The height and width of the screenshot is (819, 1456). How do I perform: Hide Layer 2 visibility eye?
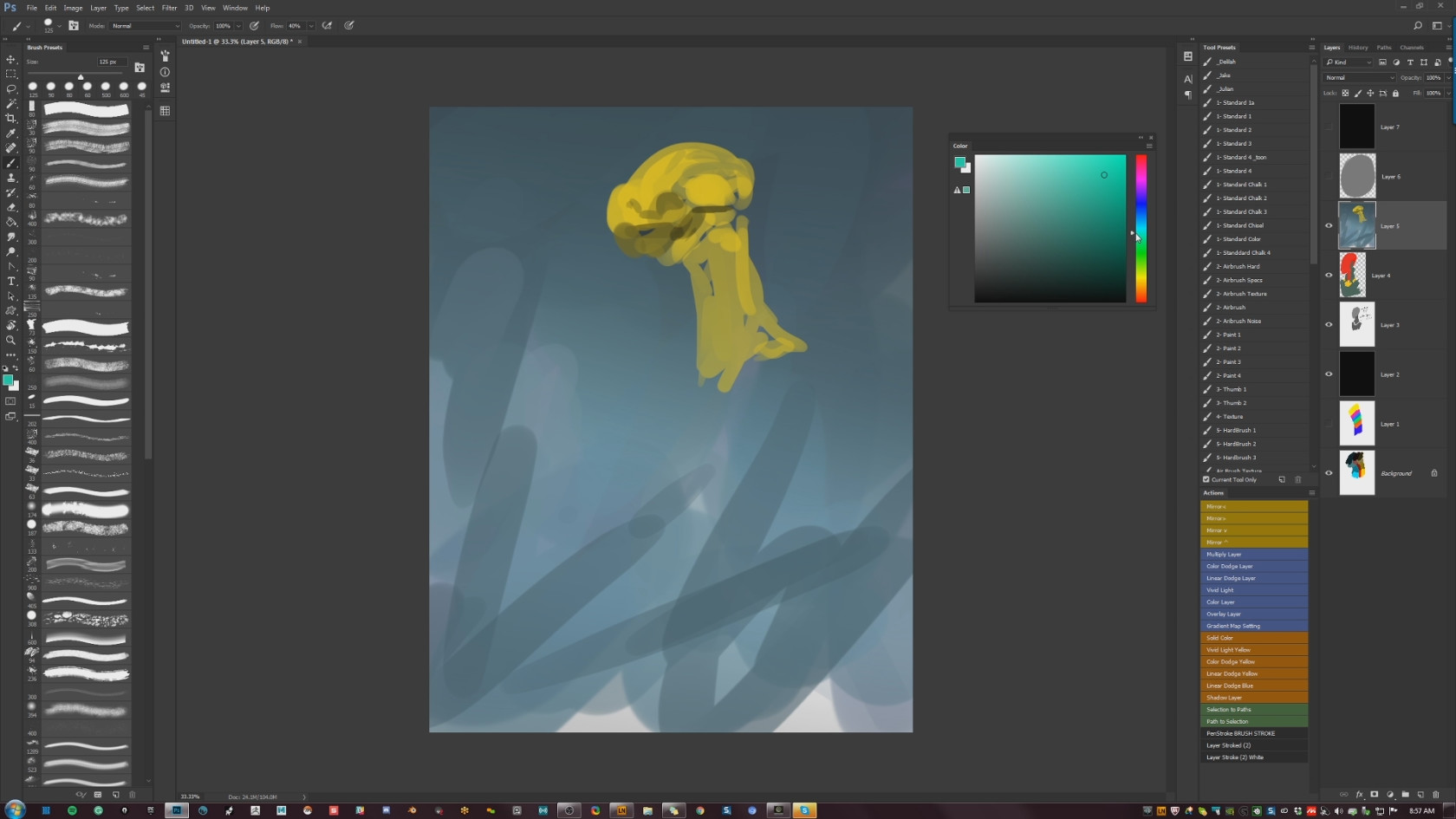point(1329,374)
